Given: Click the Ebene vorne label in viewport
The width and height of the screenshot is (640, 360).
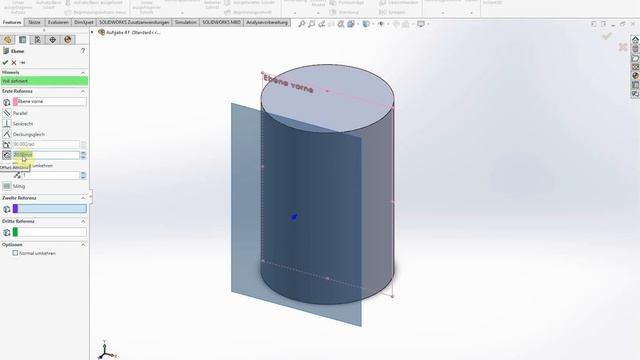Looking at the screenshot, I should [x=288, y=84].
